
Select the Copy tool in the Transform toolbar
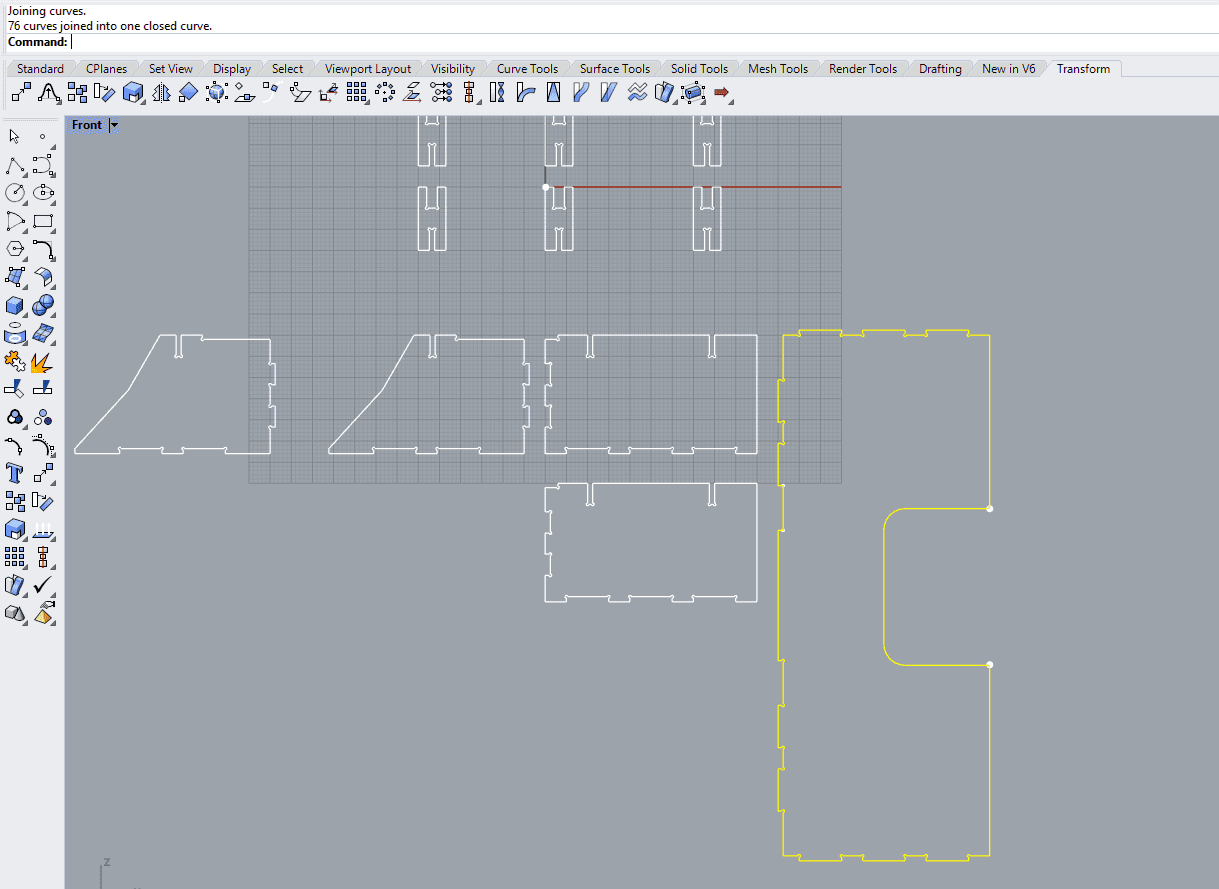point(77,93)
